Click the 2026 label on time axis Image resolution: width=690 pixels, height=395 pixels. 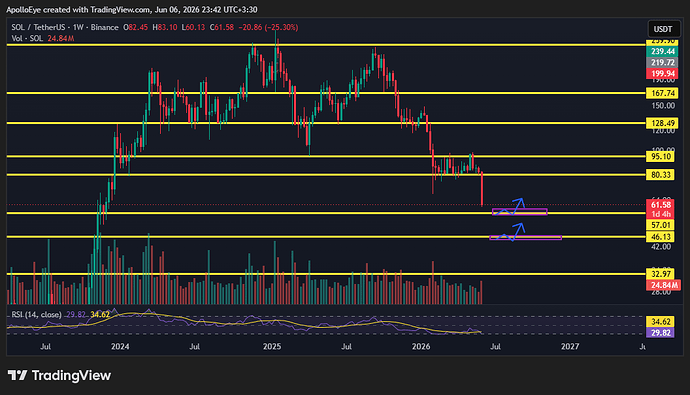421,347
